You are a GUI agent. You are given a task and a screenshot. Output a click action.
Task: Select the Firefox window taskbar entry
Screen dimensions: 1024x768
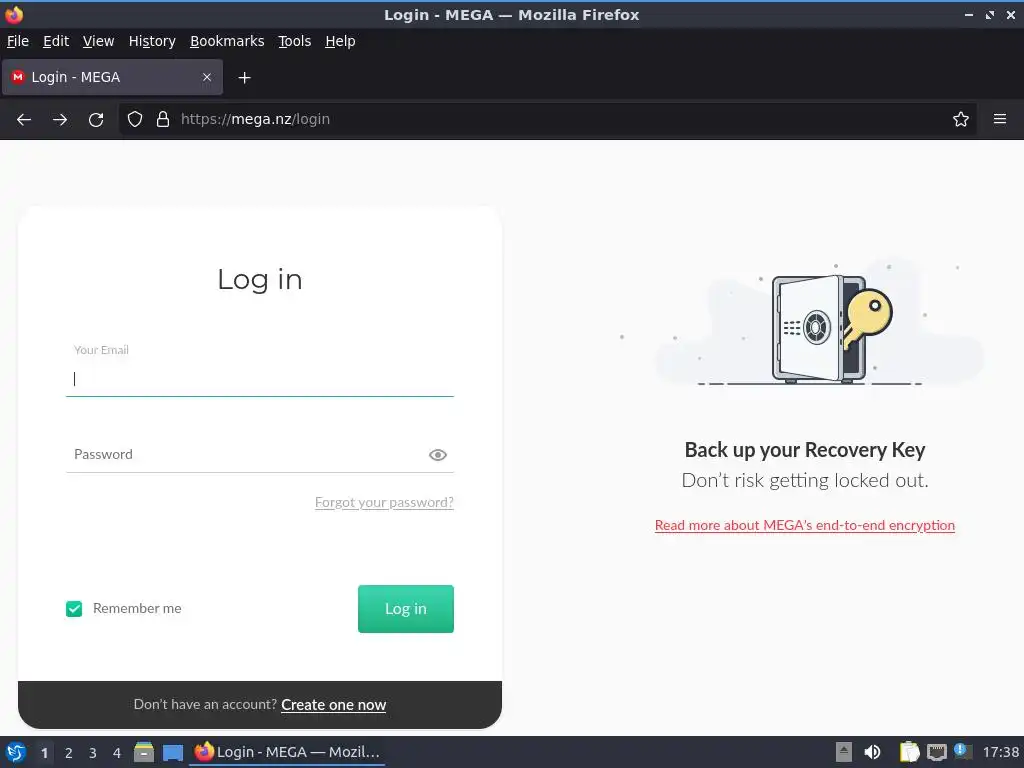pos(287,752)
